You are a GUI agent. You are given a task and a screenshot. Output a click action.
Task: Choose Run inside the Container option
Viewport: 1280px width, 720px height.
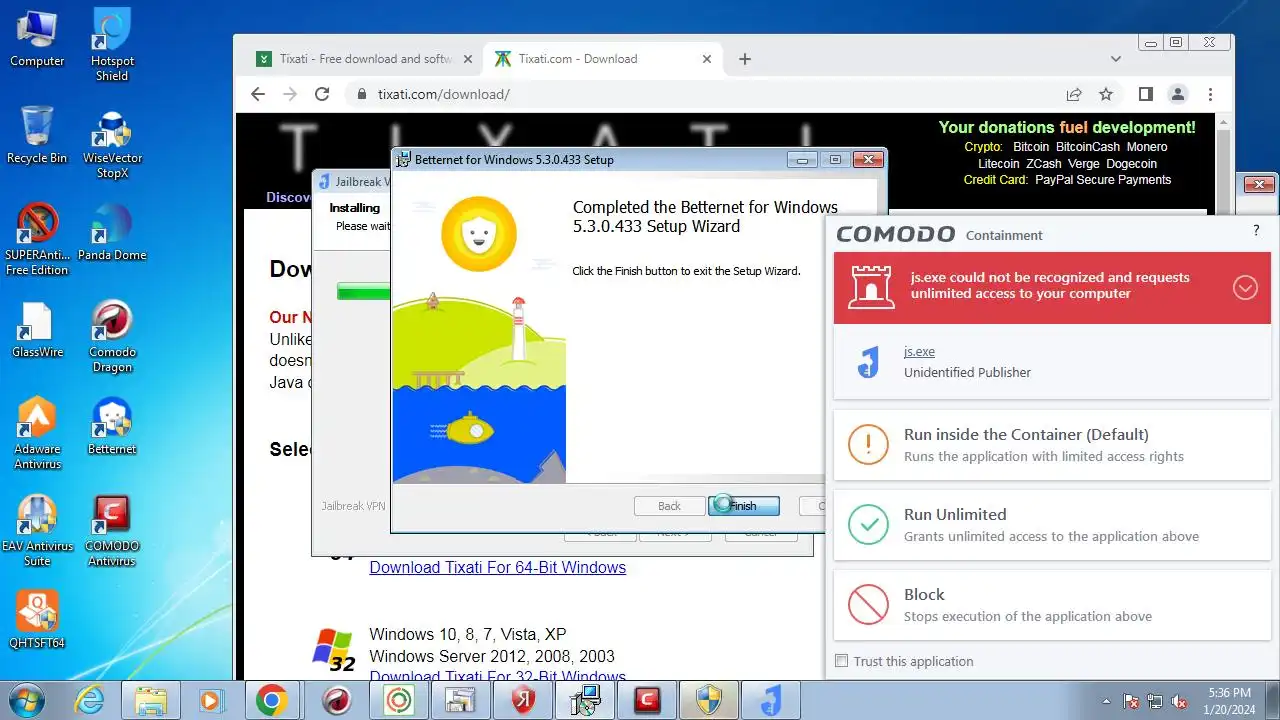point(1052,445)
